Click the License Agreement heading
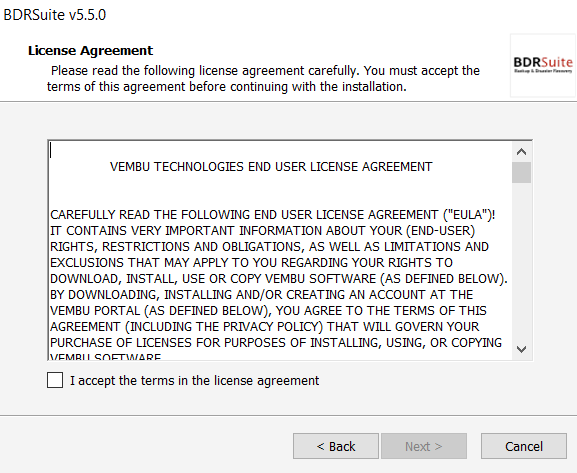The height and width of the screenshot is (473, 577). pyautogui.click(x=91, y=50)
